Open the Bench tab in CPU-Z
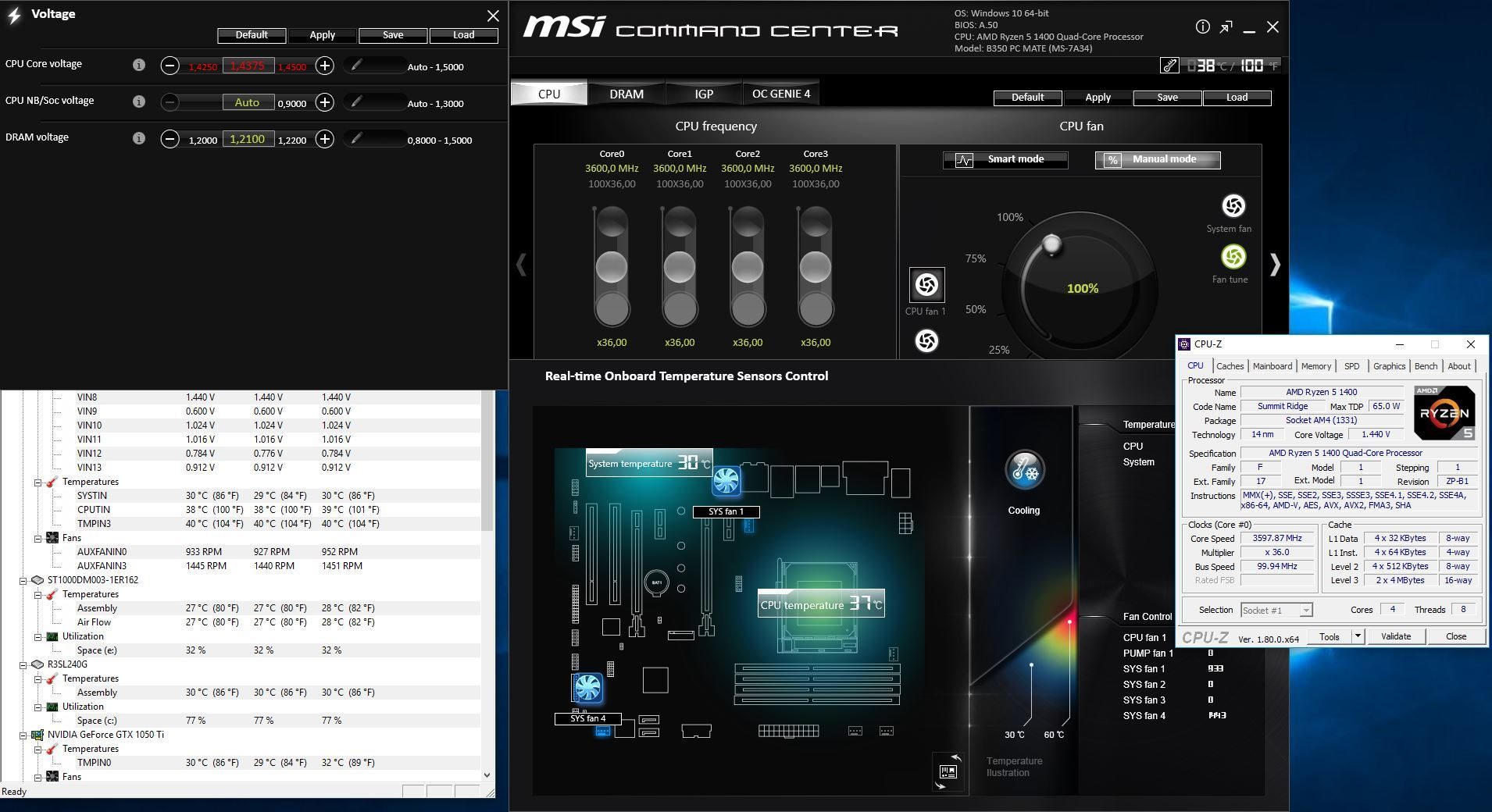 coord(1426,366)
